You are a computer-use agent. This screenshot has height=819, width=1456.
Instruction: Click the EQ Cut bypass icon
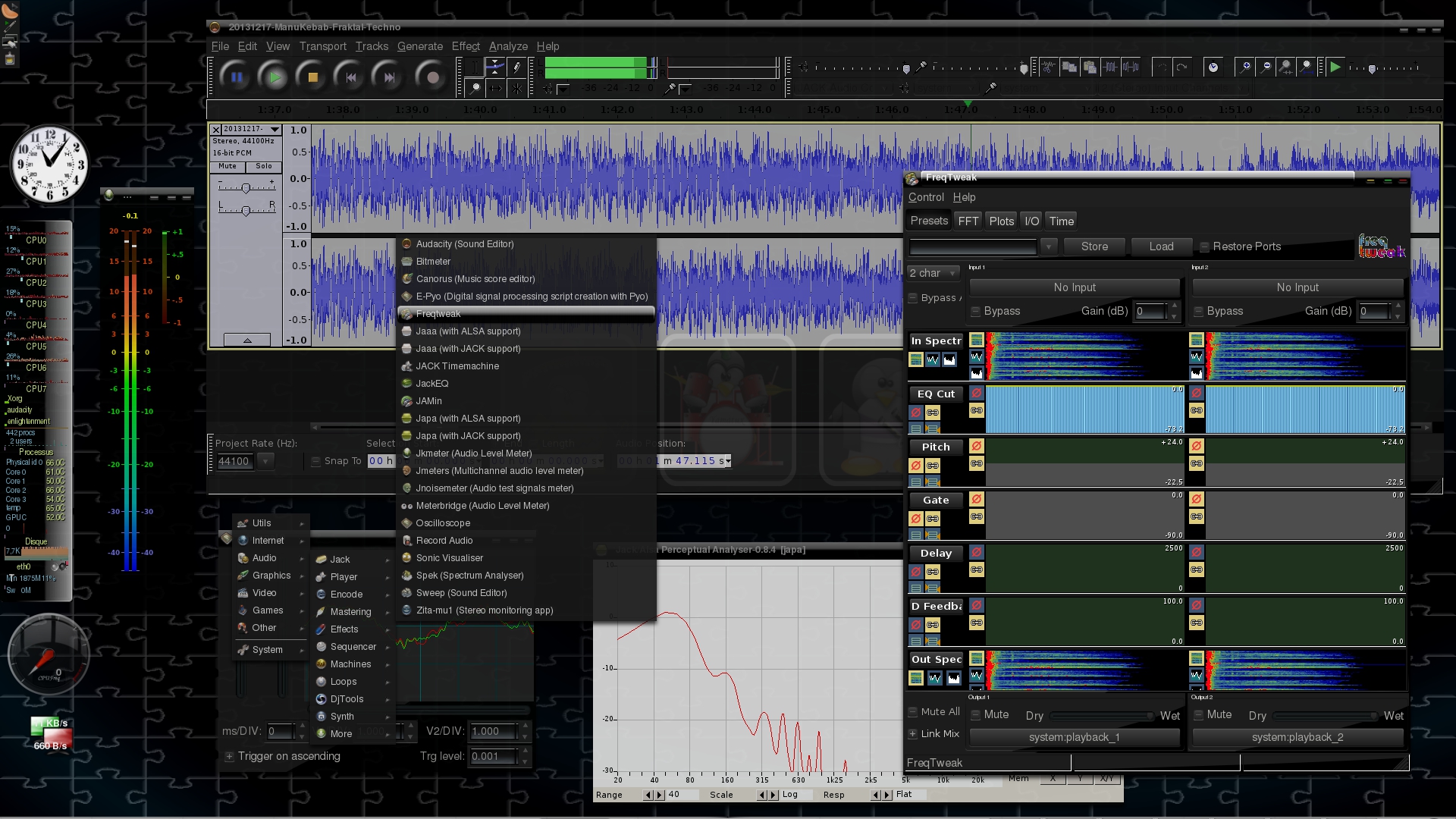[x=915, y=413]
